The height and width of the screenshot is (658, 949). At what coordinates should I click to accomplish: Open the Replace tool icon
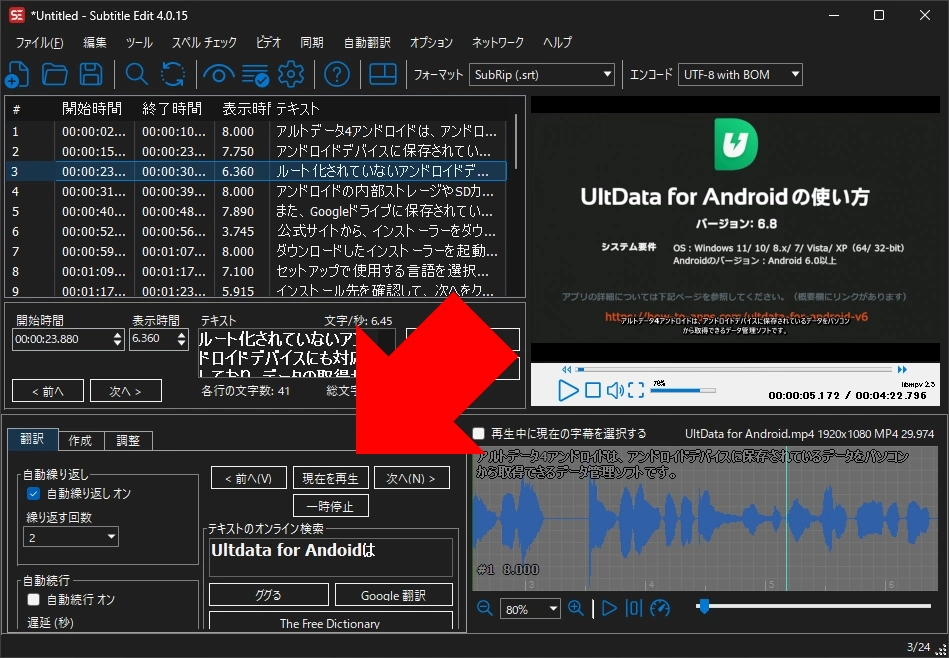pyautogui.click(x=173, y=74)
